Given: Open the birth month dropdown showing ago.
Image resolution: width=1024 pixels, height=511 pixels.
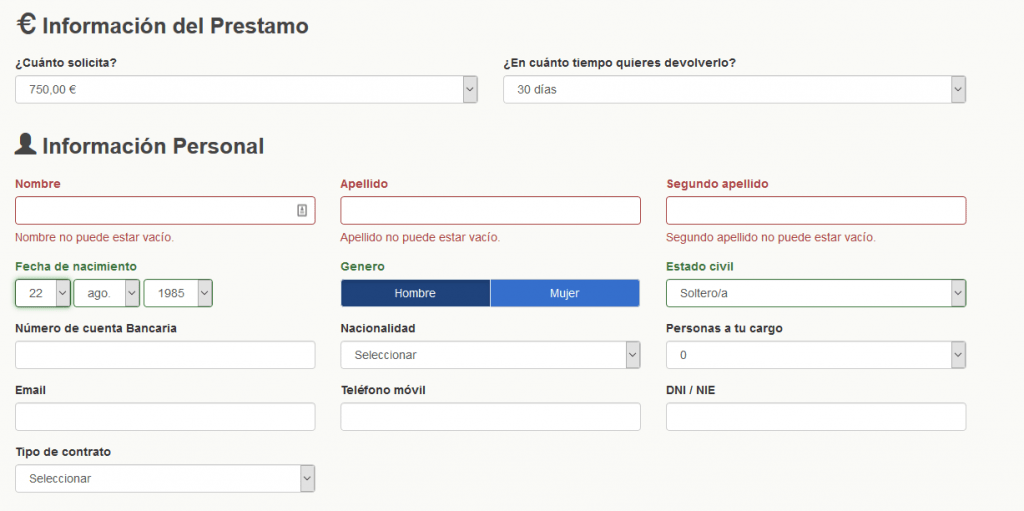Looking at the screenshot, I should [x=106, y=293].
